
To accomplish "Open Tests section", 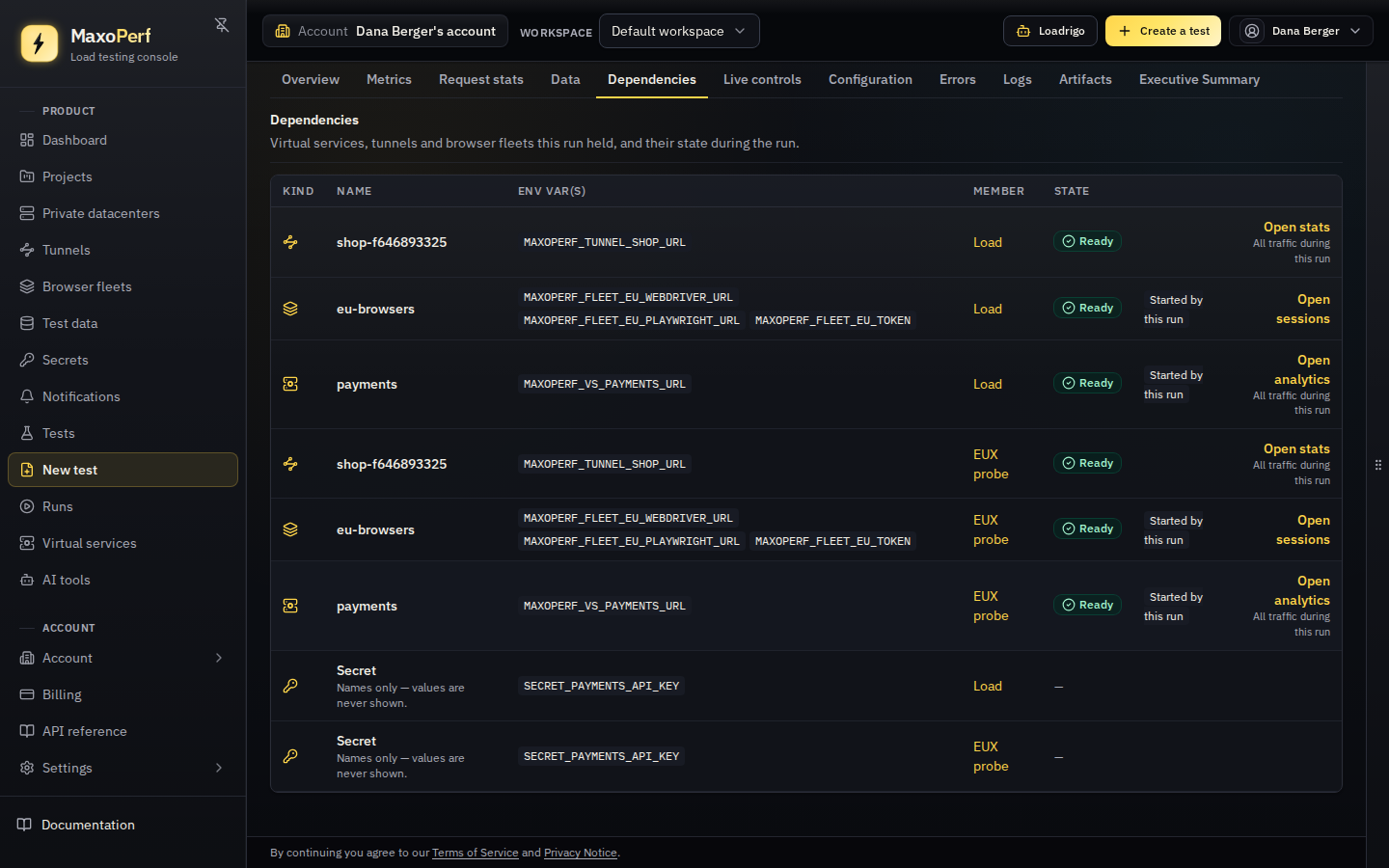I will 123,433.
